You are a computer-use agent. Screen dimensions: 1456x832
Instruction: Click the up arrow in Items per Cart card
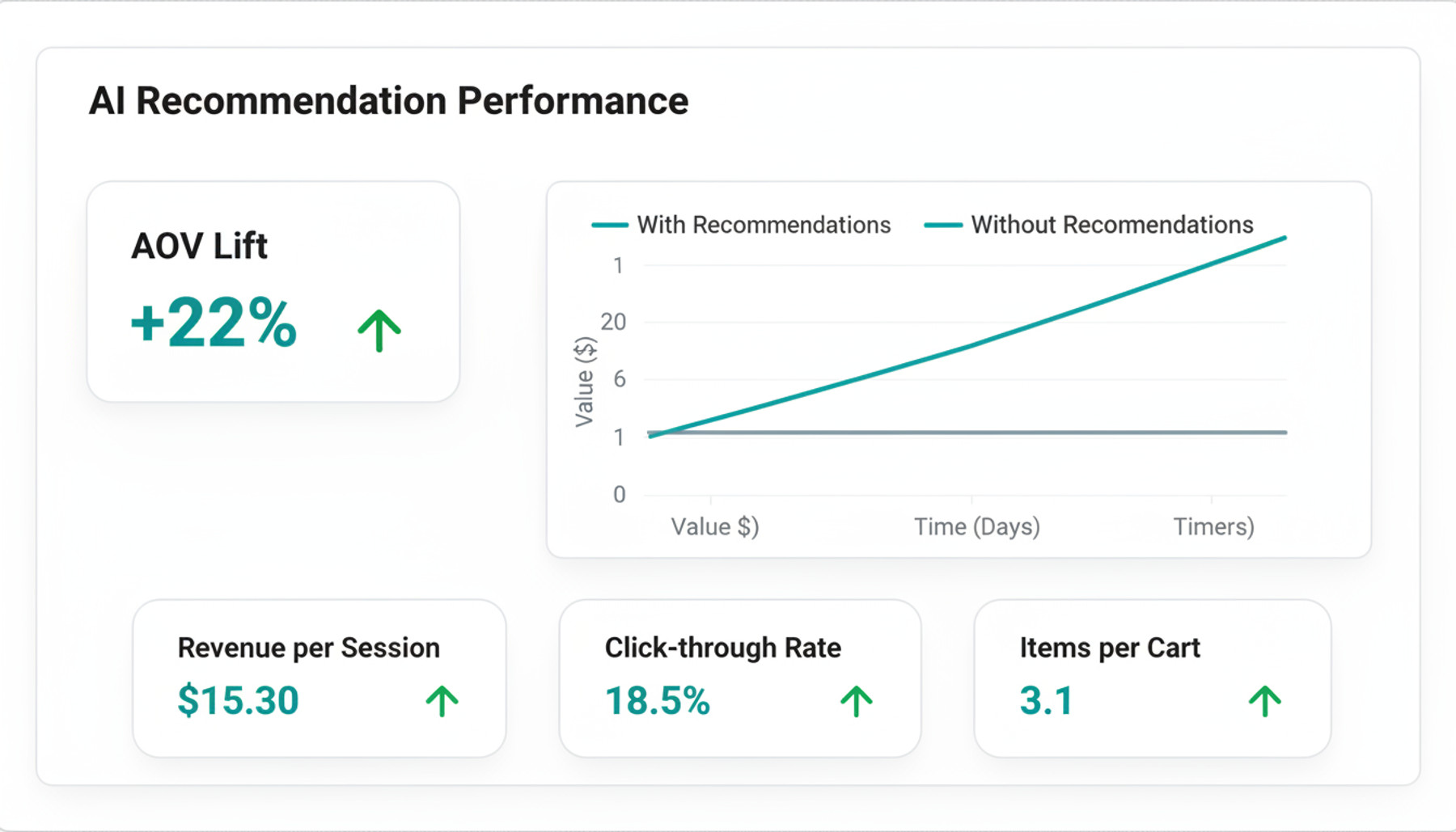(1265, 701)
